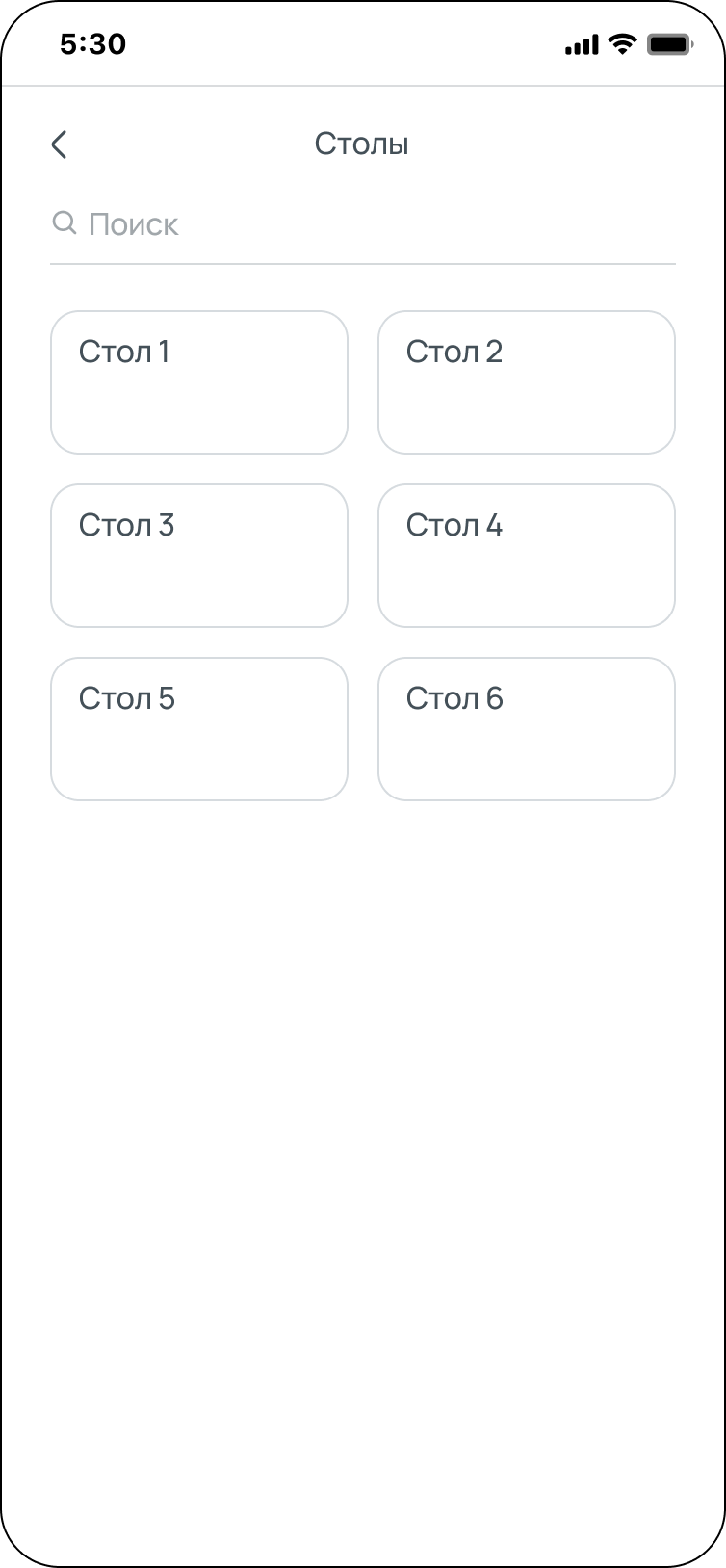
Task: Tap the "Стол 4" label text
Action: click(454, 526)
